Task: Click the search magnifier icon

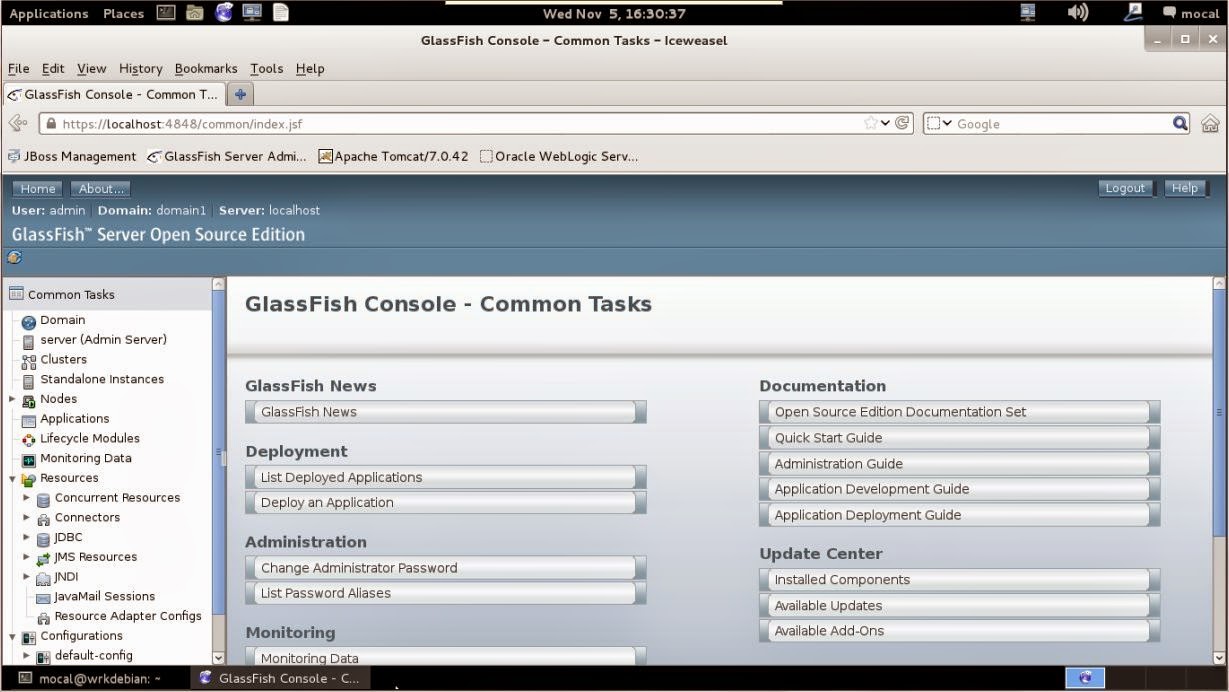Action: coord(1180,123)
